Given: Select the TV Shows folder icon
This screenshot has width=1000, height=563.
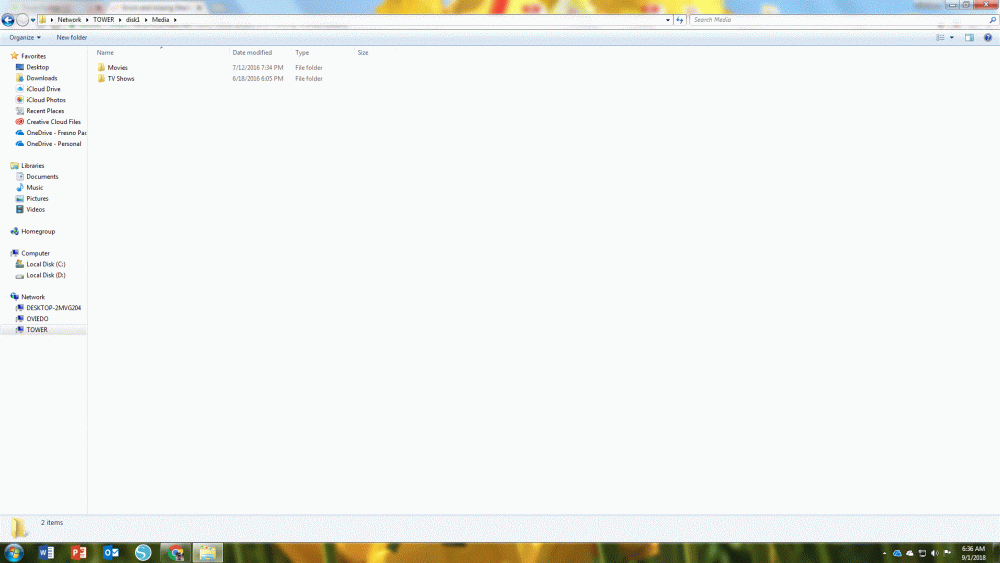Looking at the screenshot, I should (x=101, y=78).
